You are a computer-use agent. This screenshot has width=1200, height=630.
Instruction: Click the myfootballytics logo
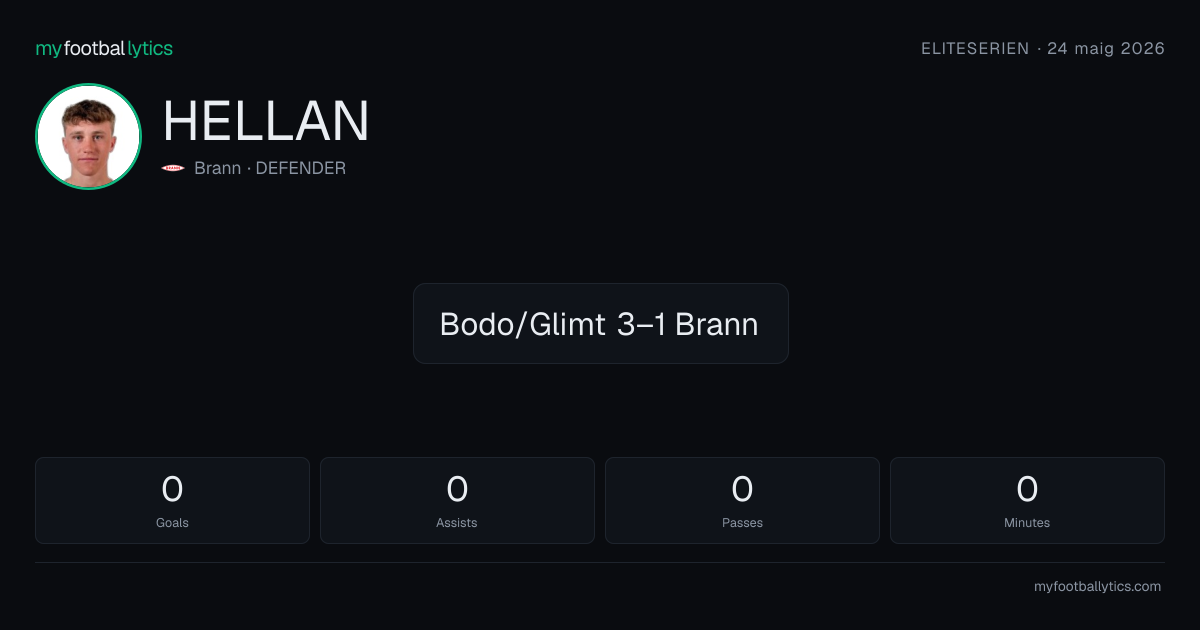[x=104, y=48]
